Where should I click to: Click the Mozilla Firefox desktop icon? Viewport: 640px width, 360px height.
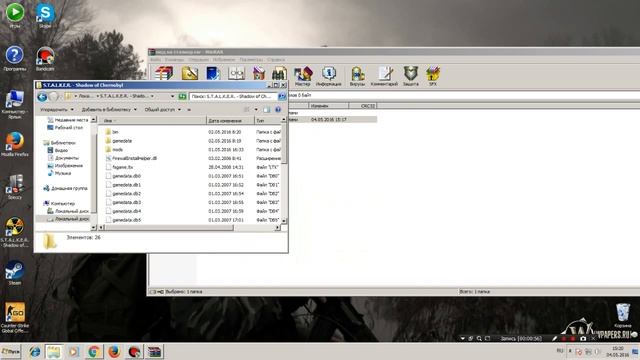point(15,144)
